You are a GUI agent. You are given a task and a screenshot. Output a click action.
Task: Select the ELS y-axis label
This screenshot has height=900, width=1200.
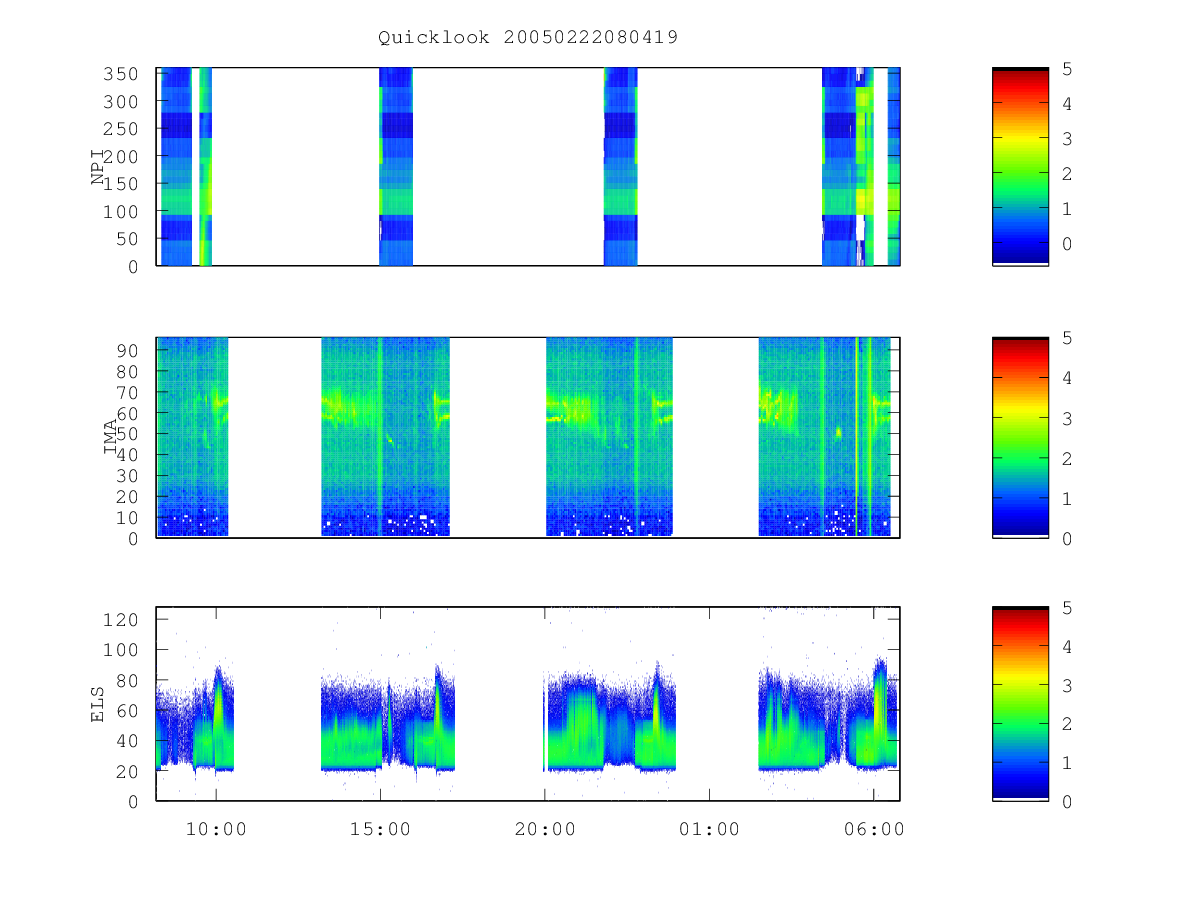pyautogui.click(x=98, y=703)
